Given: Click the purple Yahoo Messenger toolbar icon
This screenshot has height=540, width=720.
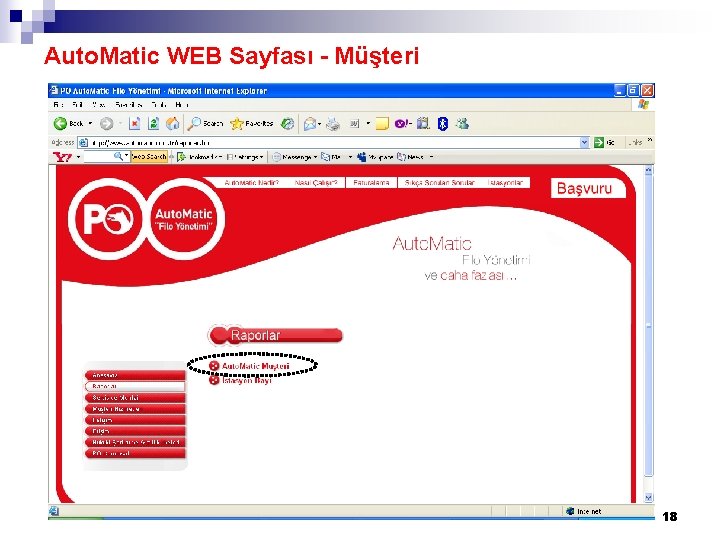Looking at the screenshot, I should click(x=403, y=124).
